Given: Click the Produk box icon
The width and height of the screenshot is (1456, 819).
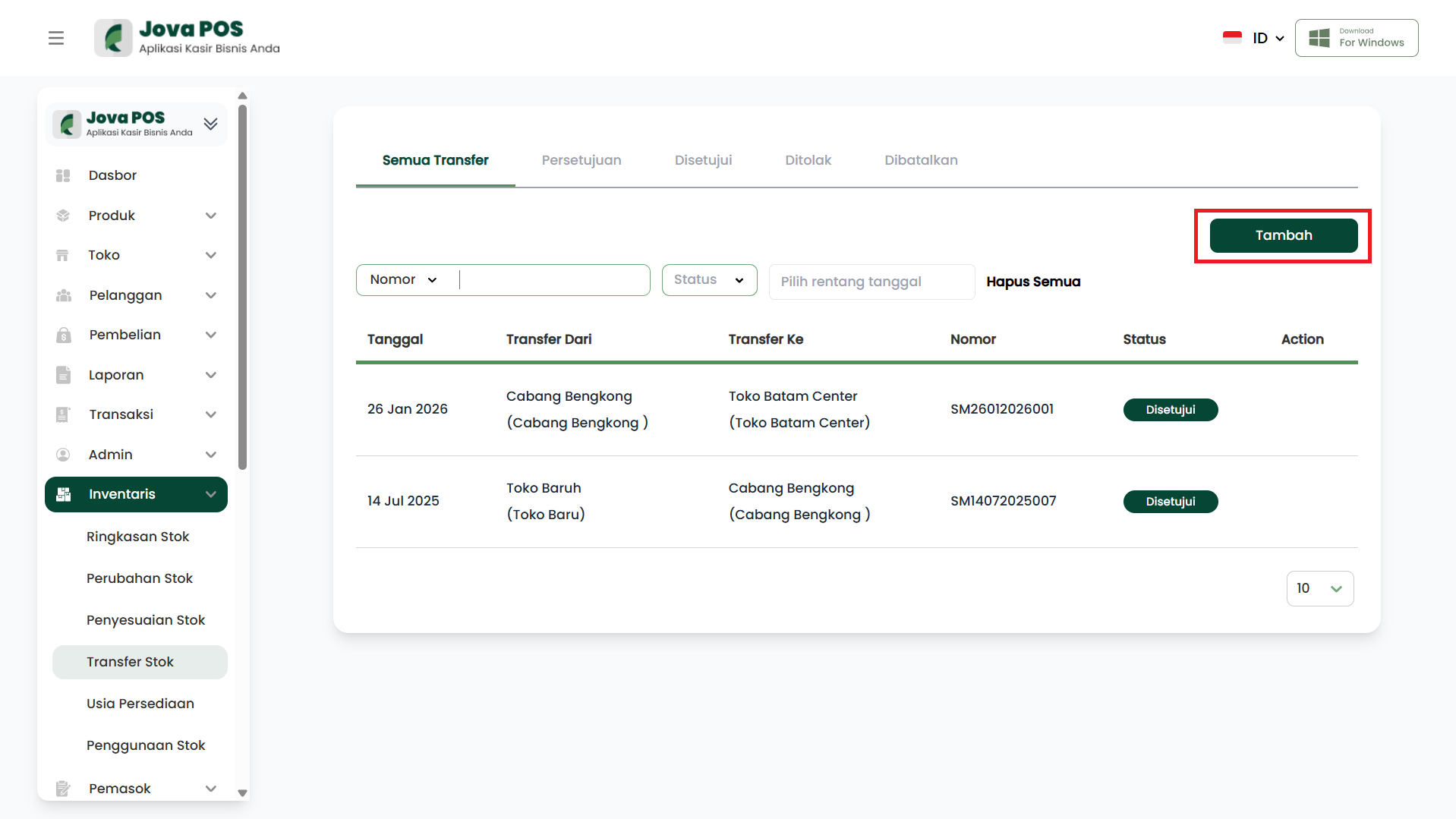Looking at the screenshot, I should point(63,216).
